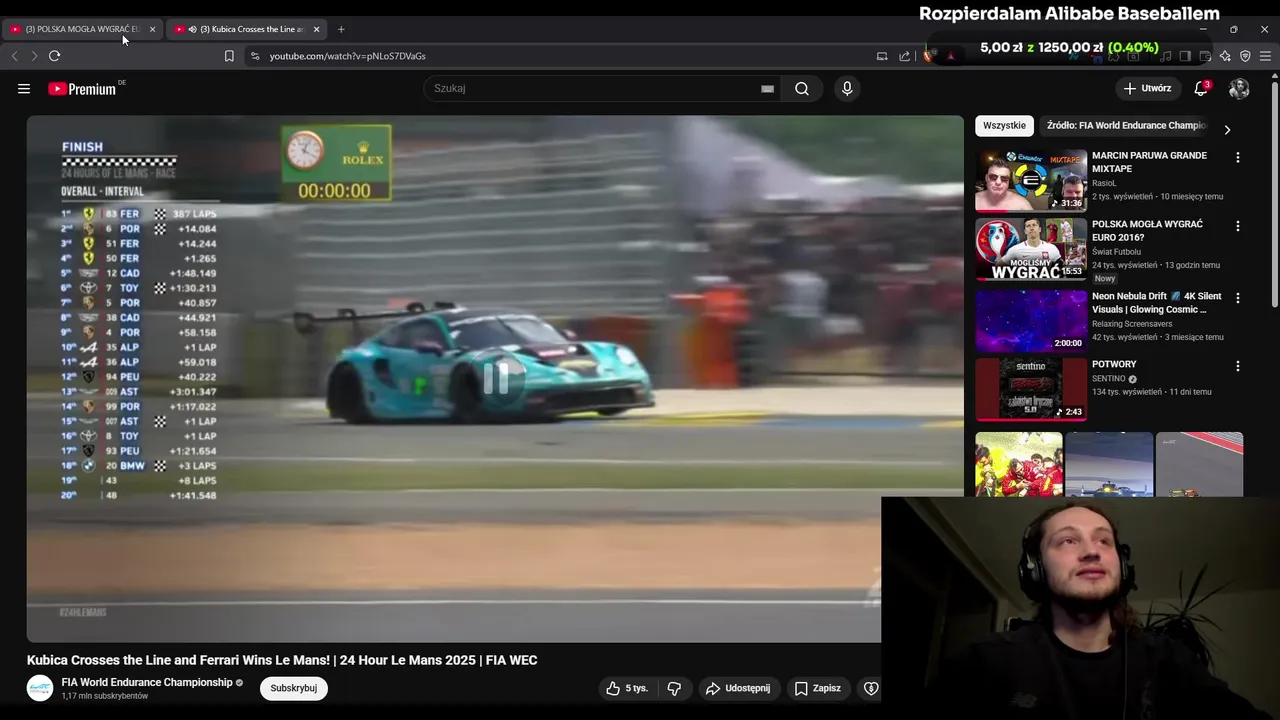1280x720 pixels.
Task: Like the video with thumbs up
Action: [627, 688]
